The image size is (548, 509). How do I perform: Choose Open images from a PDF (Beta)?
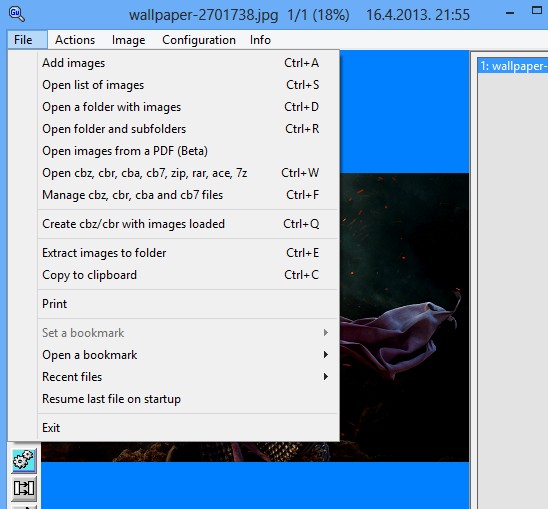pos(188,151)
